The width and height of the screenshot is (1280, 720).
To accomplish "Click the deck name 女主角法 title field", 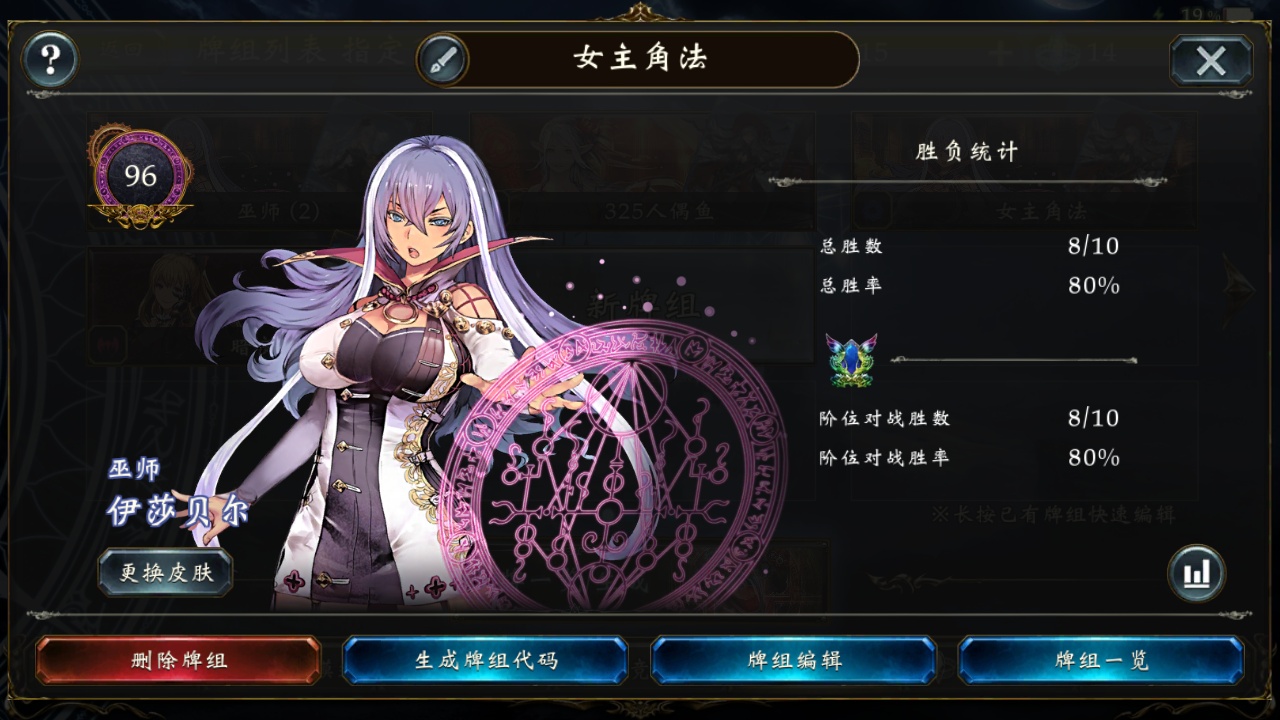I will click(x=640, y=59).
